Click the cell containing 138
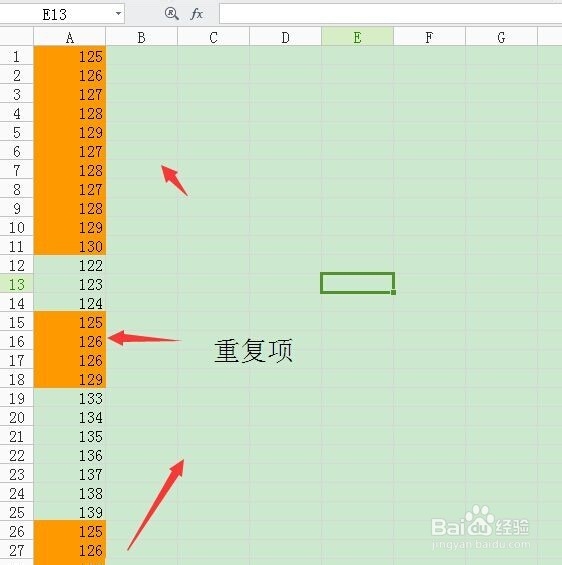The height and width of the screenshot is (565, 562). coord(70,493)
